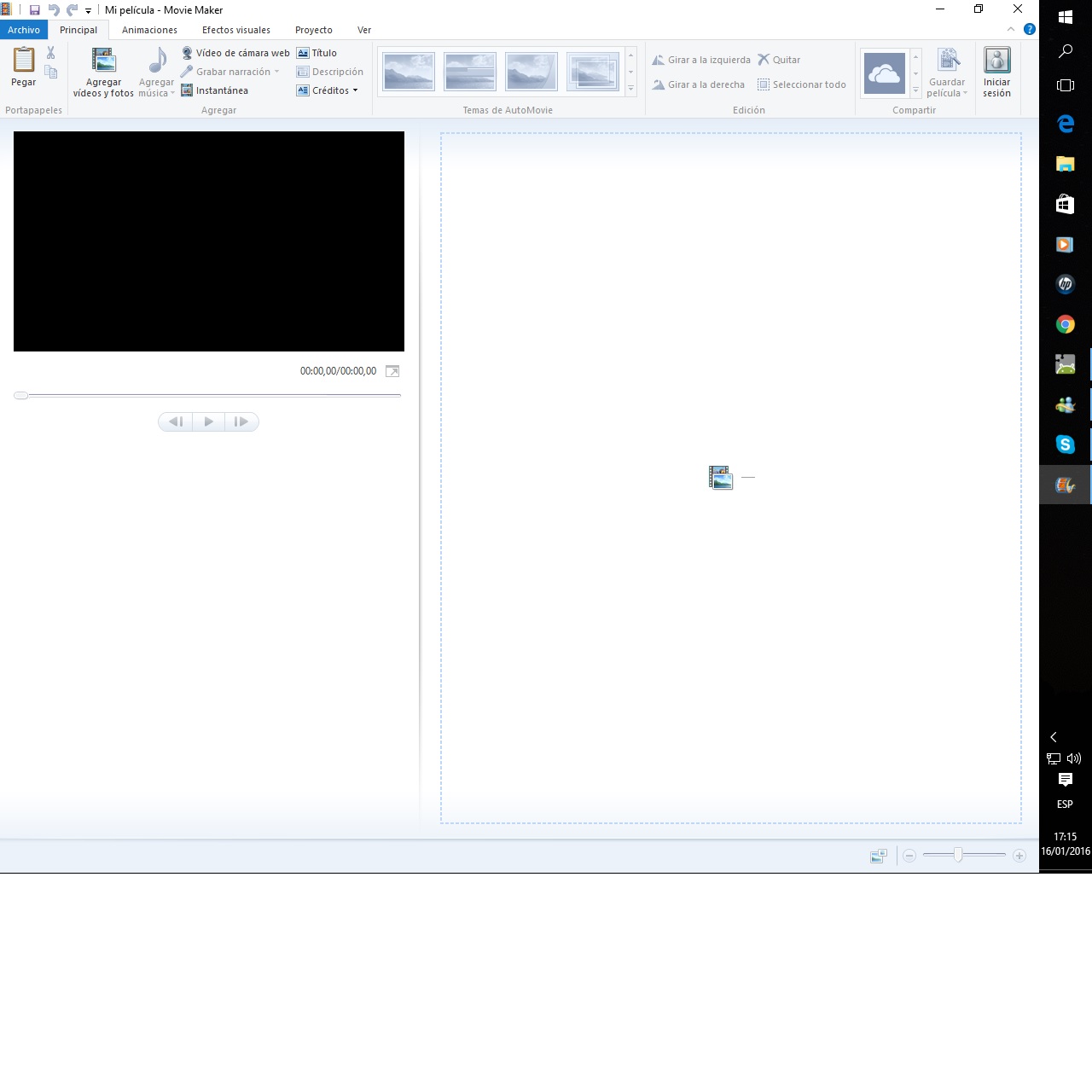Click the black preview monitor
This screenshot has height=1092, width=1092.
(x=209, y=241)
